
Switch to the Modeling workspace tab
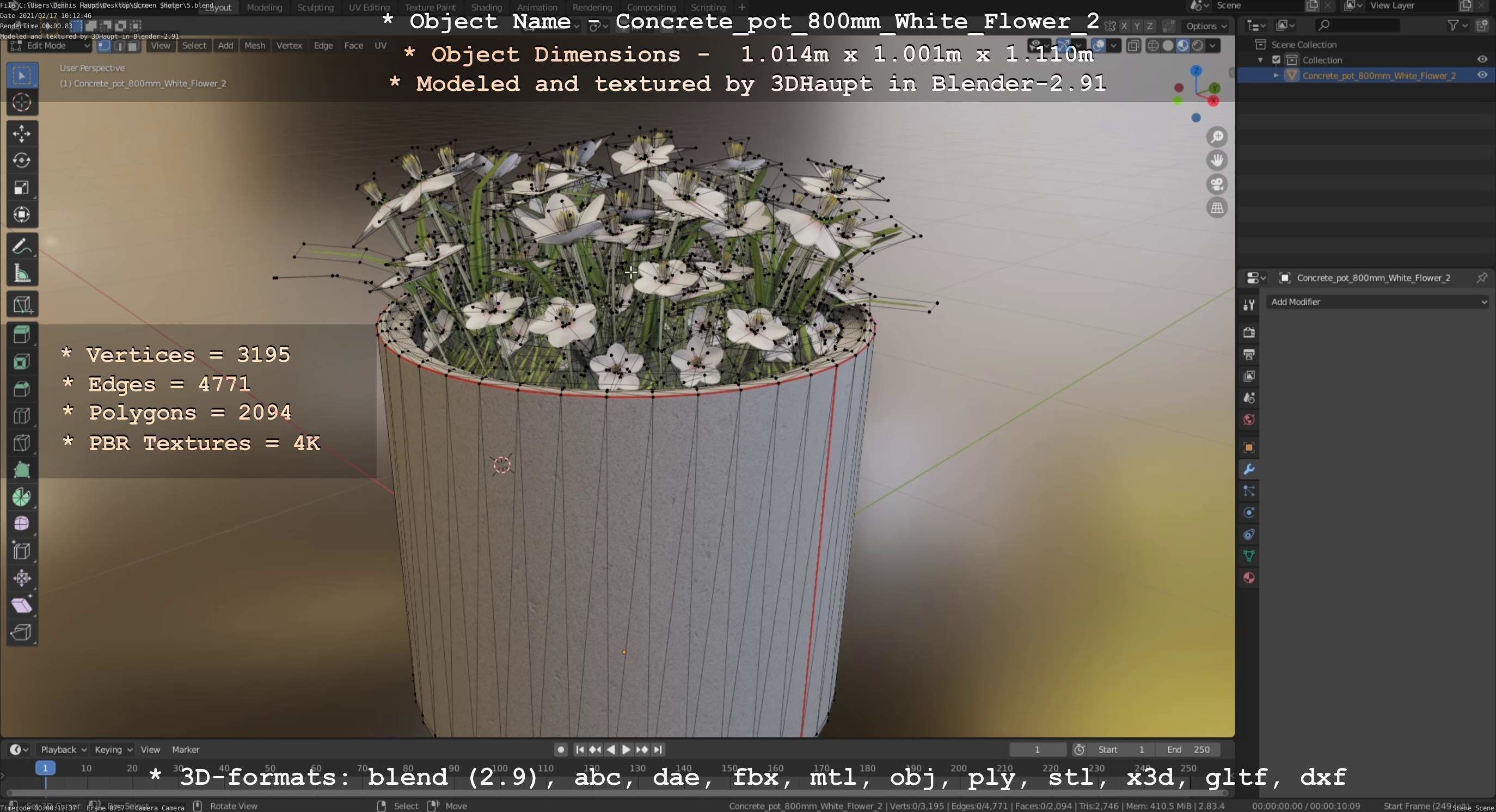[x=264, y=8]
